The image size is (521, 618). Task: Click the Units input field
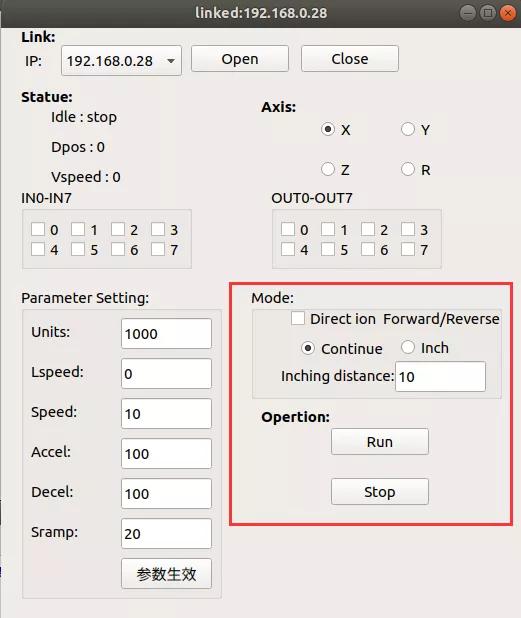166,333
